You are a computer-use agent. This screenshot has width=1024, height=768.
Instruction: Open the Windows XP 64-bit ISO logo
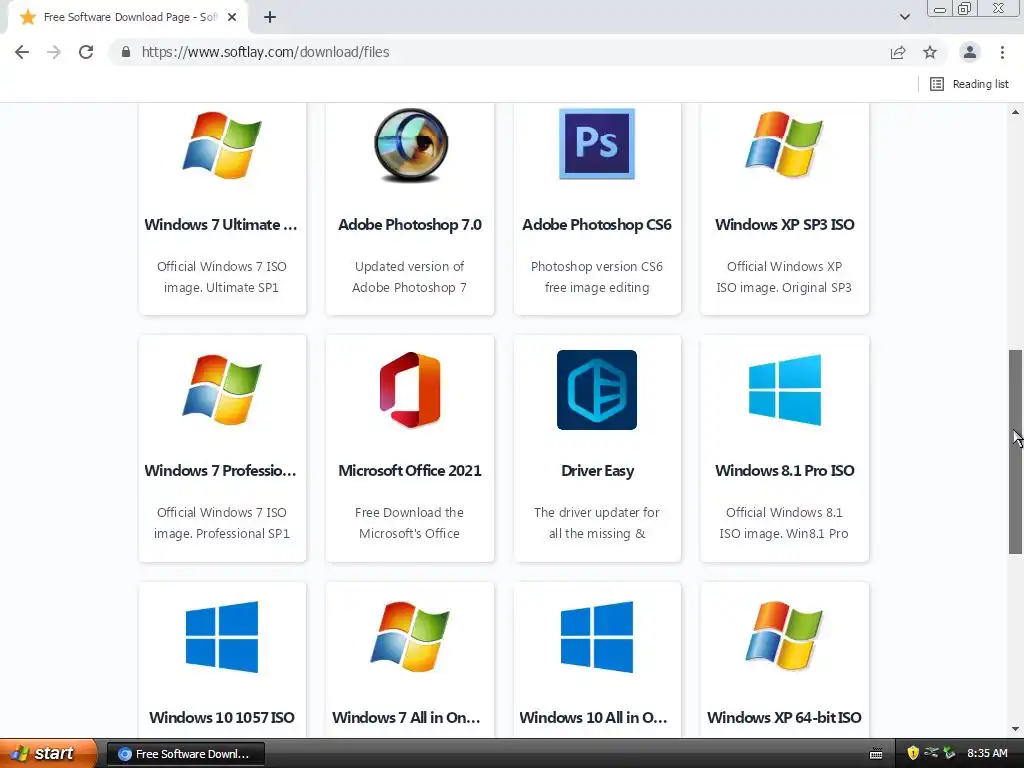(x=784, y=637)
